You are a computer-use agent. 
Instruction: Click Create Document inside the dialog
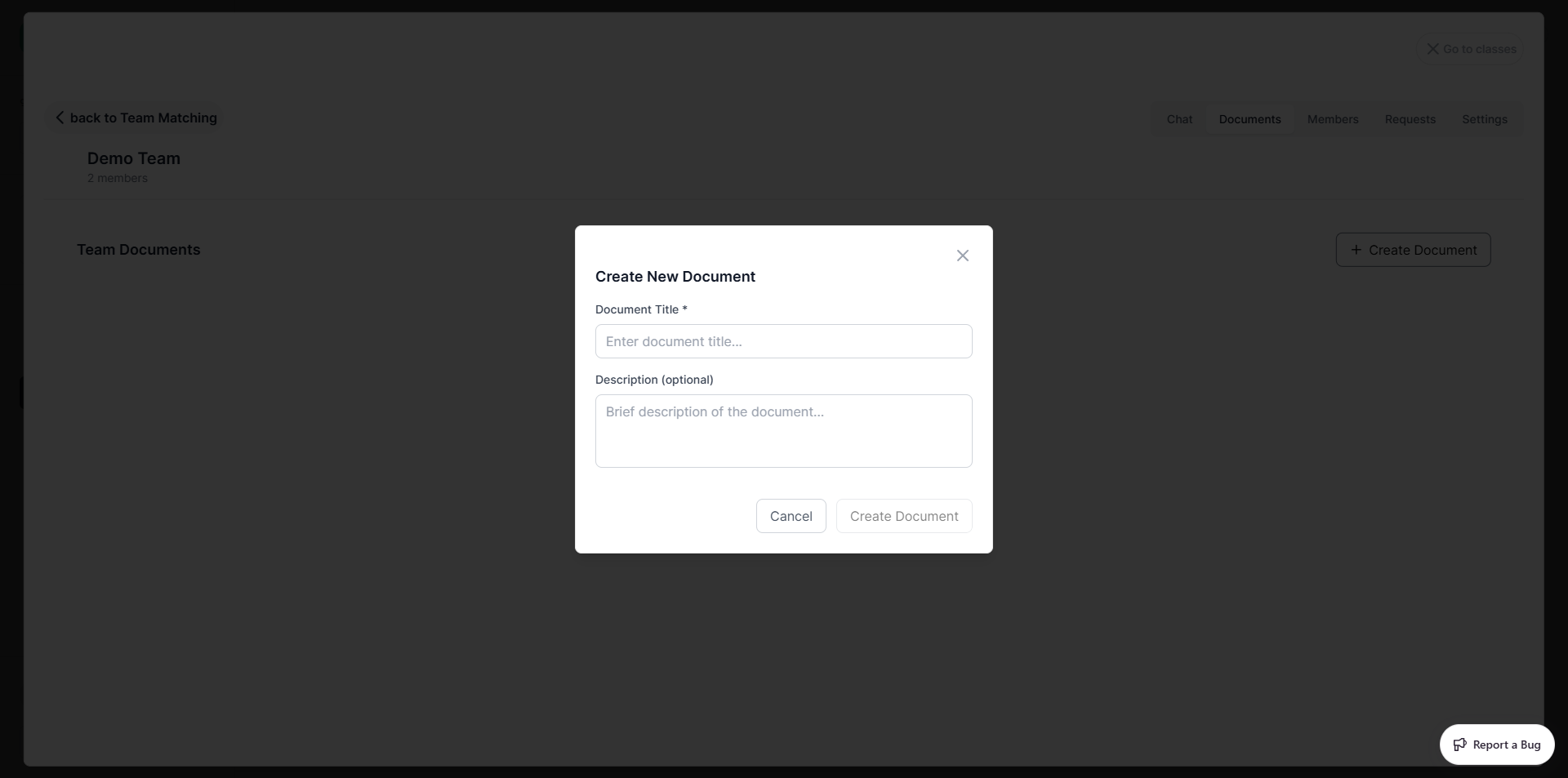pyautogui.click(x=904, y=516)
